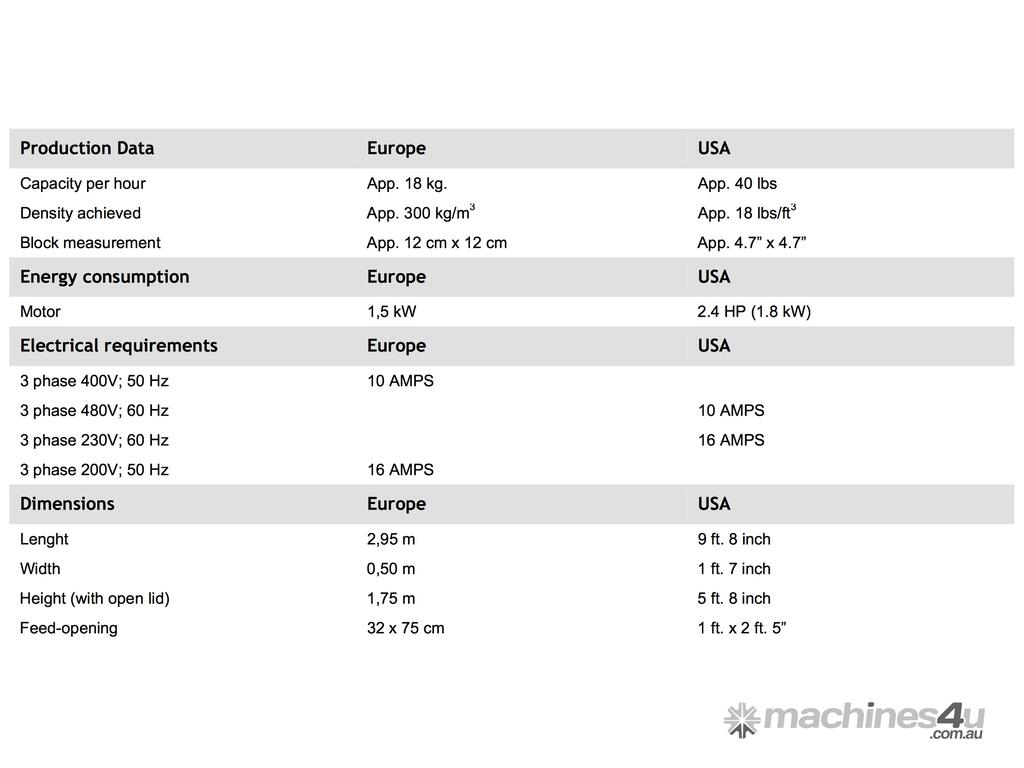This screenshot has height=768, width=1024.
Task: Click the Capacity per hour row label
Action: click(83, 183)
